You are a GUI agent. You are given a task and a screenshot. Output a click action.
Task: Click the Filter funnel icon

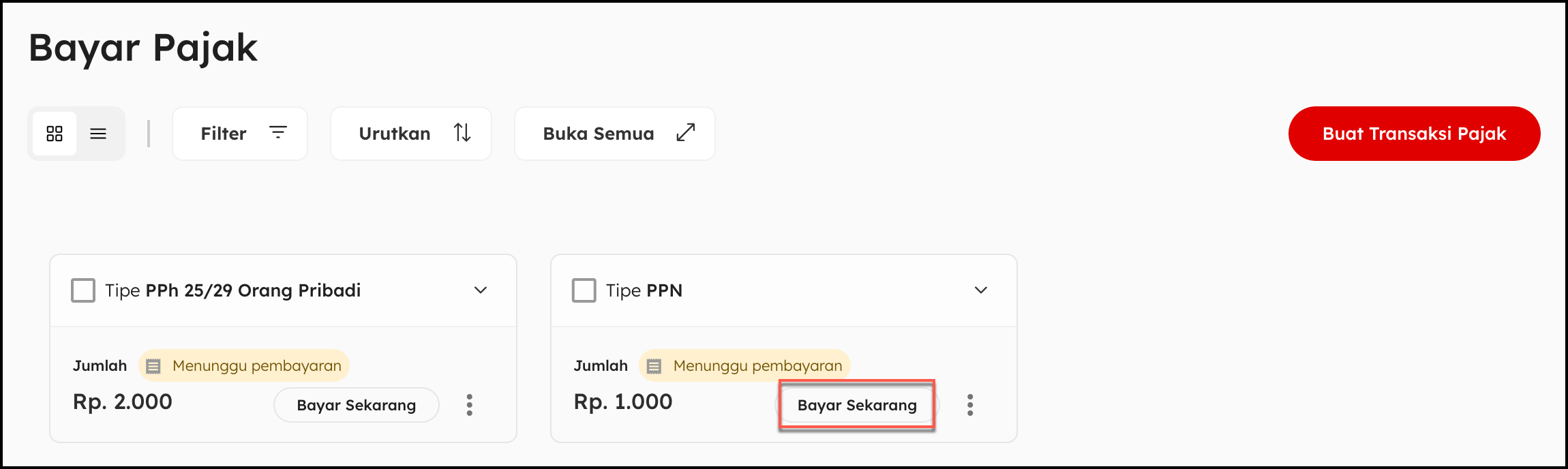click(278, 132)
